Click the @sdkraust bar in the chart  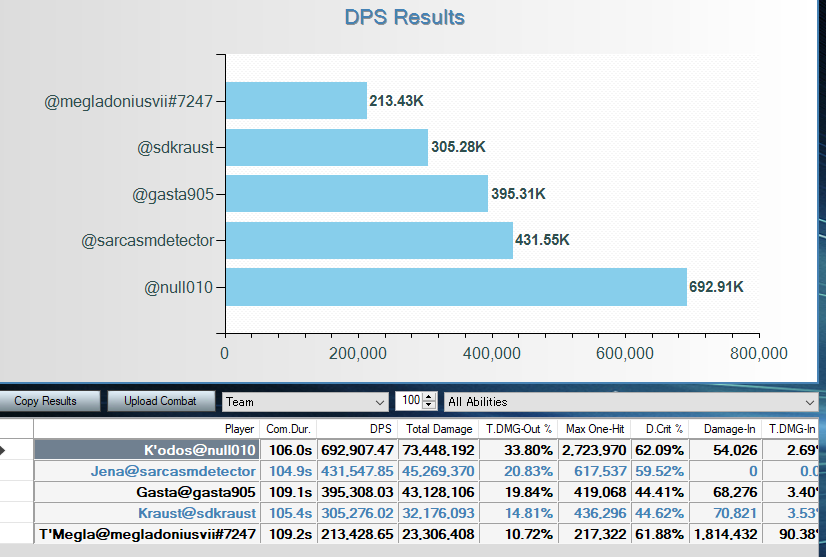coord(327,147)
